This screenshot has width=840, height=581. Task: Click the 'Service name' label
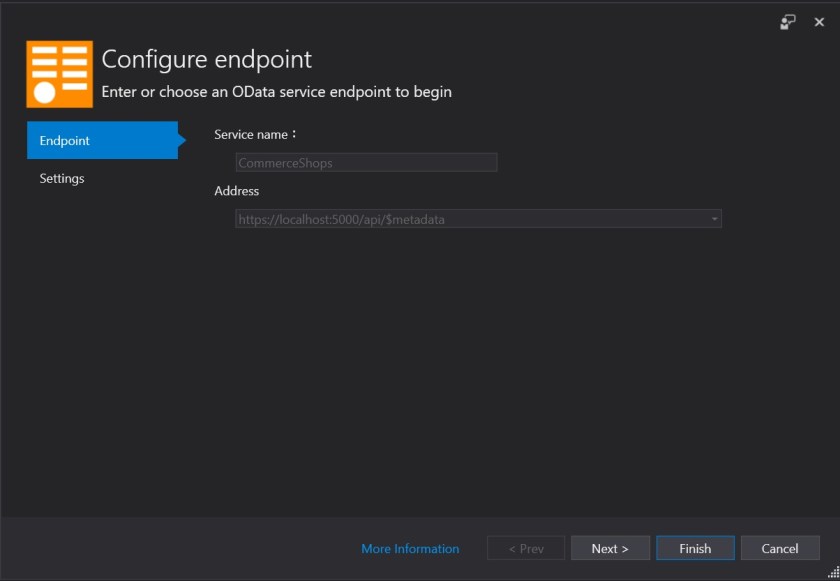tap(255, 134)
